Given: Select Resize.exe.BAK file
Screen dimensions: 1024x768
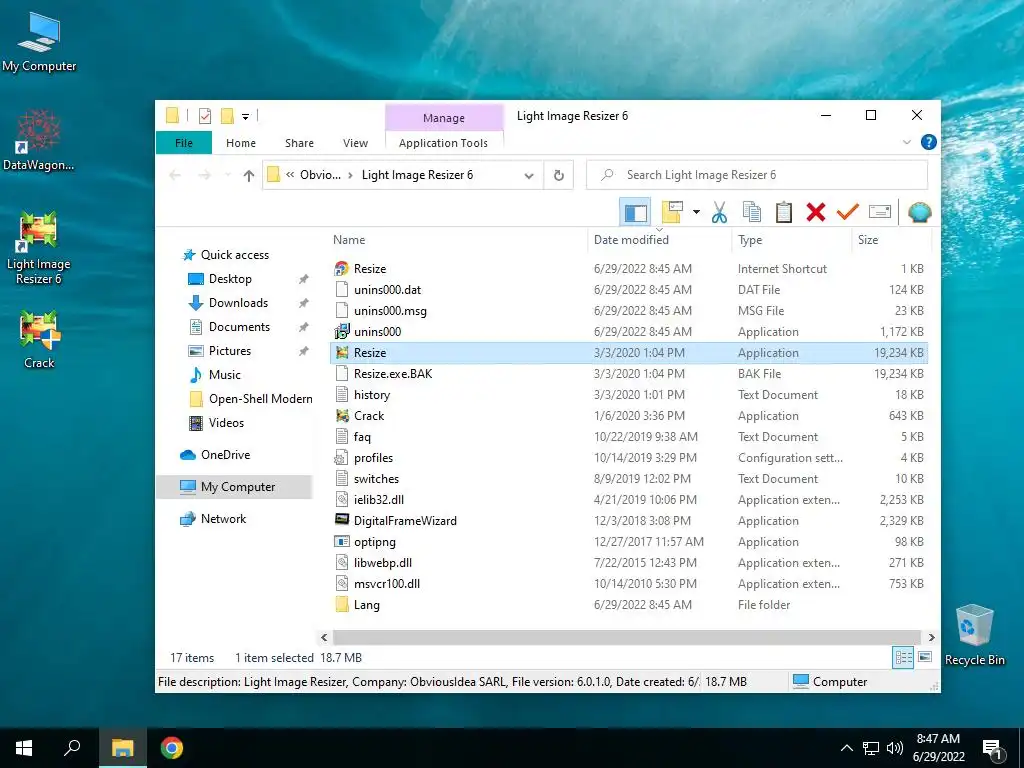Looking at the screenshot, I should tap(630, 374).
